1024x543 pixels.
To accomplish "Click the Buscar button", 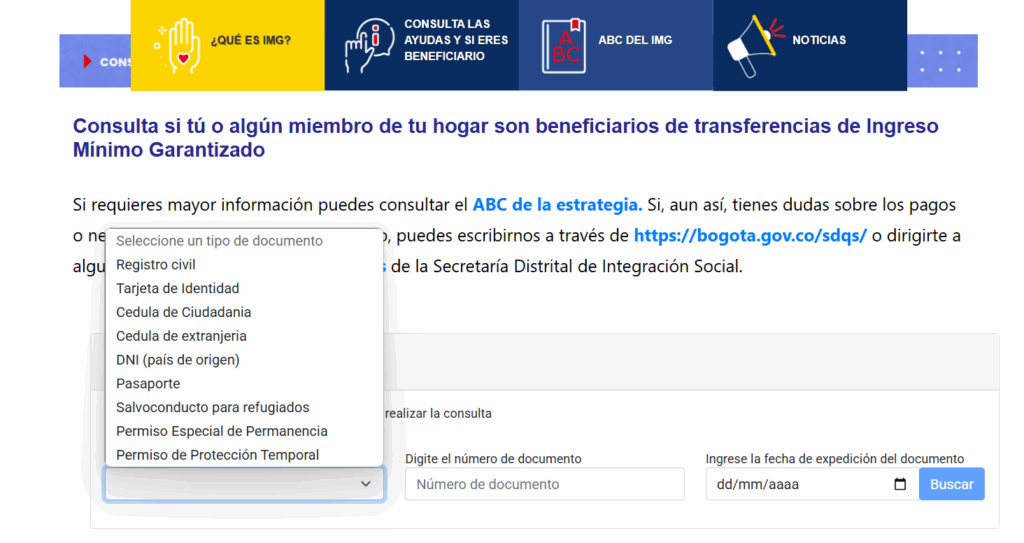I will pyautogui.click(x=952, y=484).
